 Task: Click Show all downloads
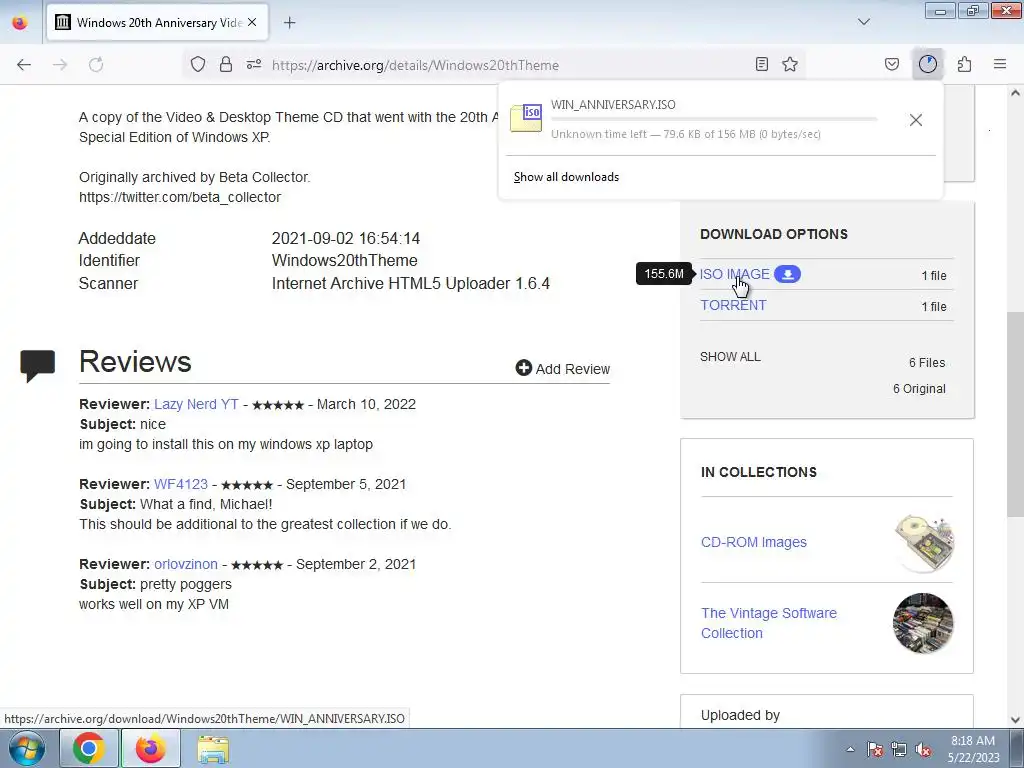tap(566, 177)
